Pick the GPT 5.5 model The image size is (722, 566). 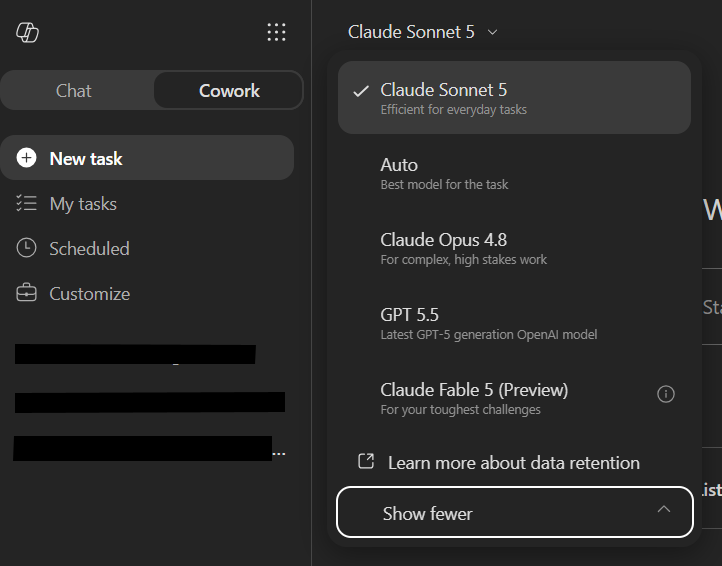(514, 323)
